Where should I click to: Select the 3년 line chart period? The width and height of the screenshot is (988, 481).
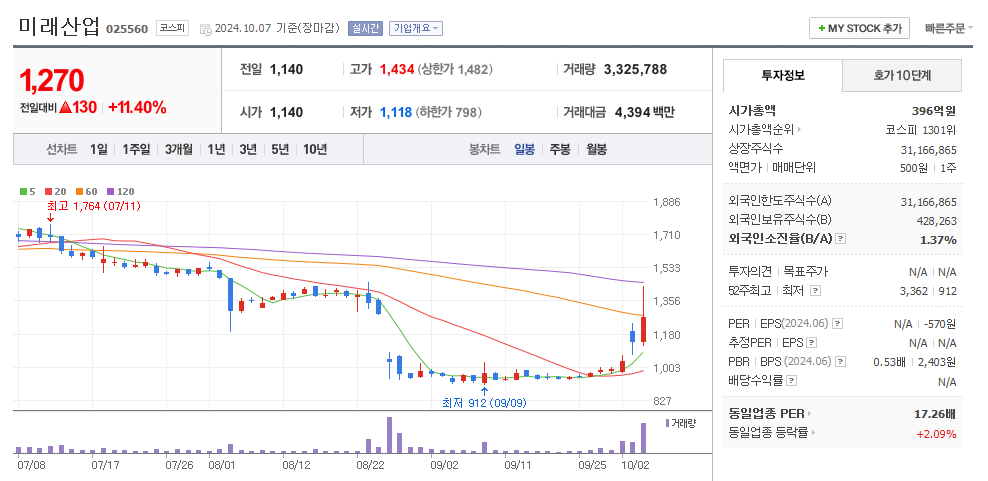(248, 149)
